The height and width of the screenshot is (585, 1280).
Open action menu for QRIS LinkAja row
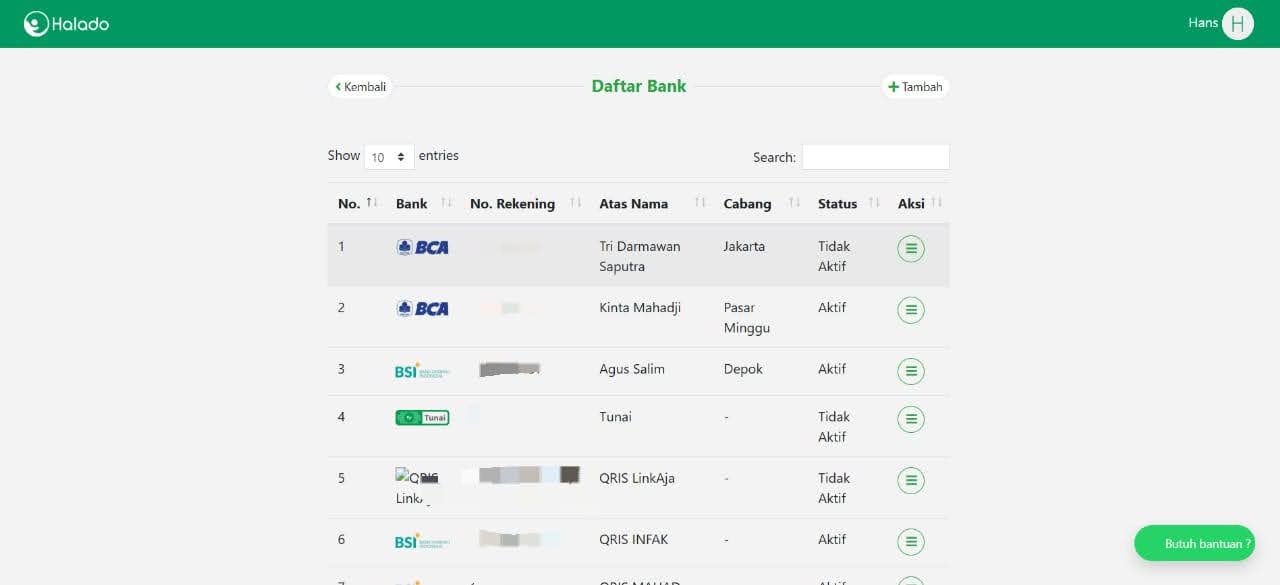tap(910, 481)
